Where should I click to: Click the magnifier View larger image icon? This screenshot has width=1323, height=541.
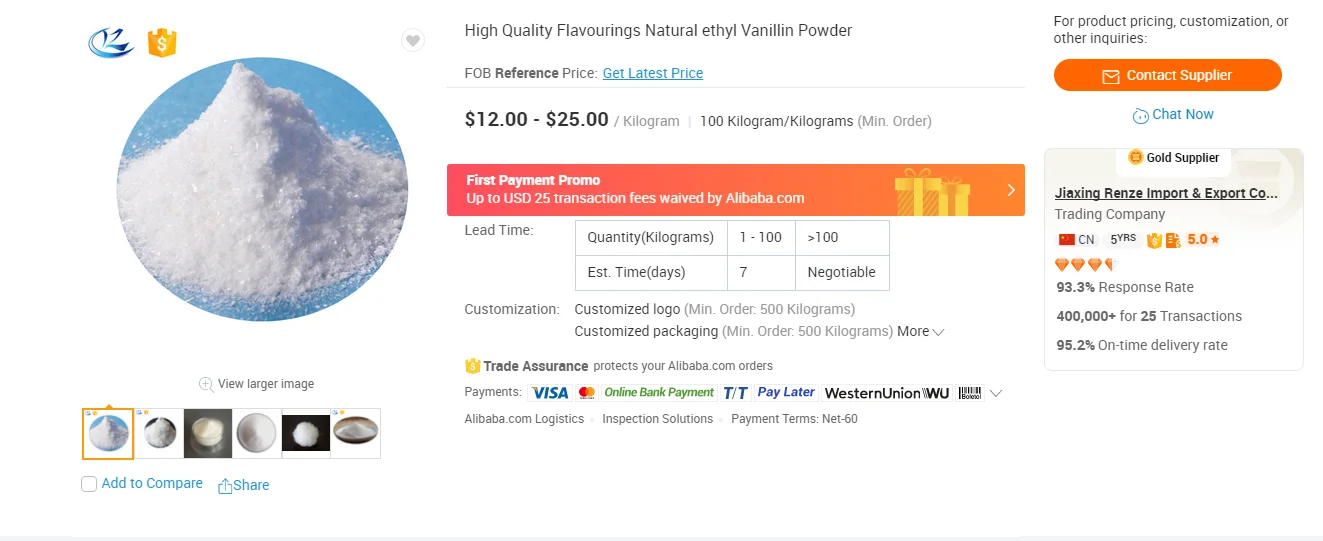coord(206,384)
